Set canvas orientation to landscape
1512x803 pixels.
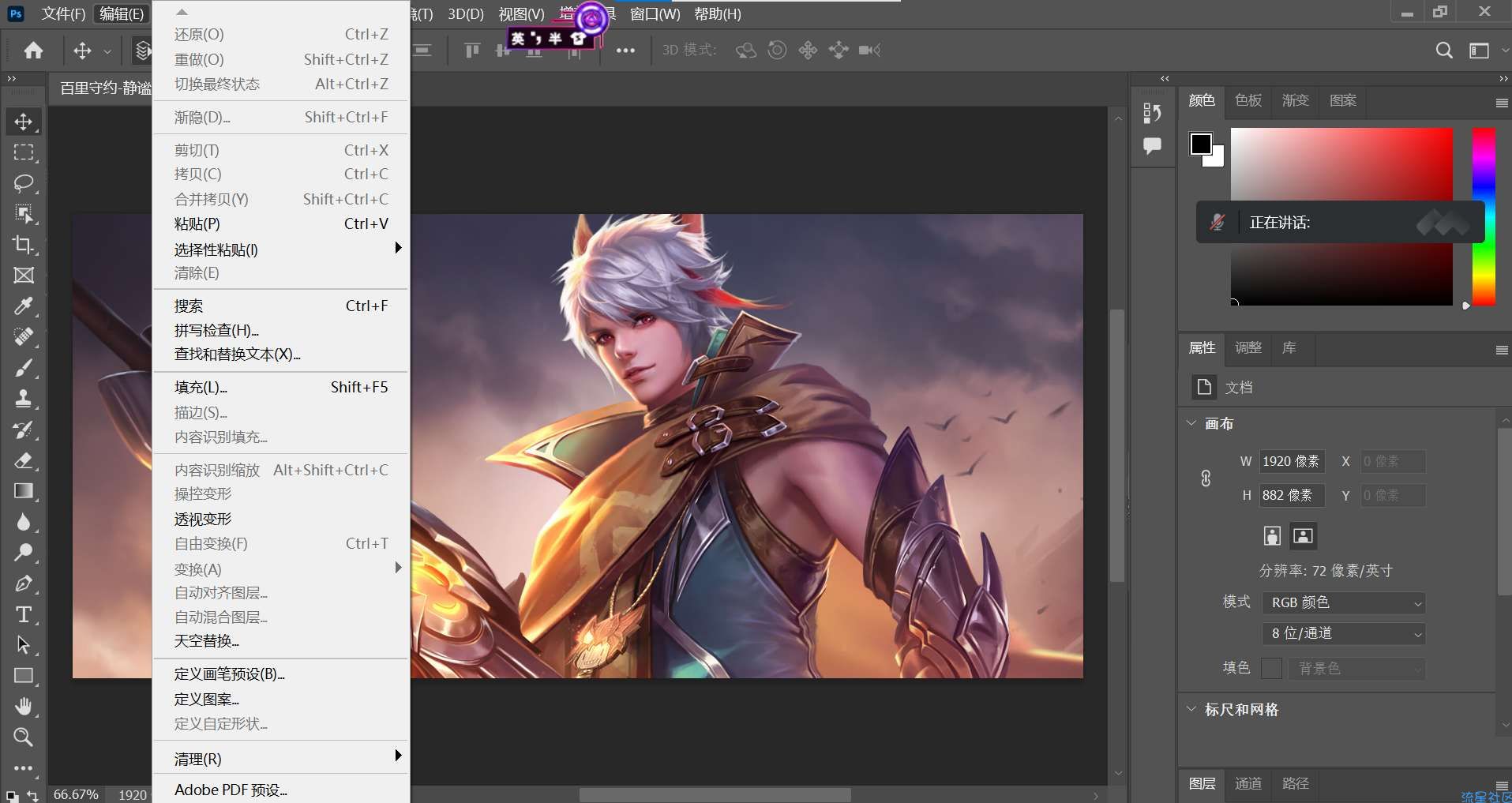click(x=1303, y=536)
